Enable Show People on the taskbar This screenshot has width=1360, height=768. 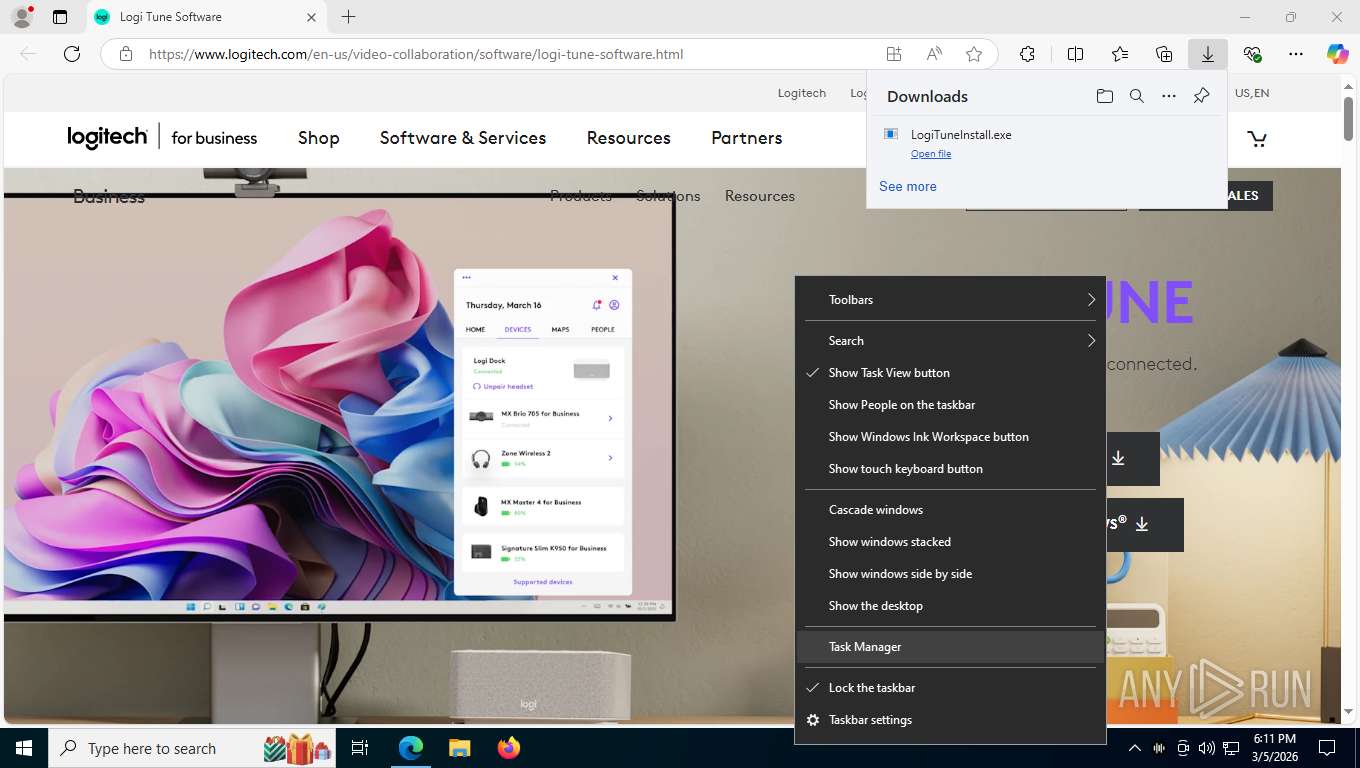(x=950, y=405)
